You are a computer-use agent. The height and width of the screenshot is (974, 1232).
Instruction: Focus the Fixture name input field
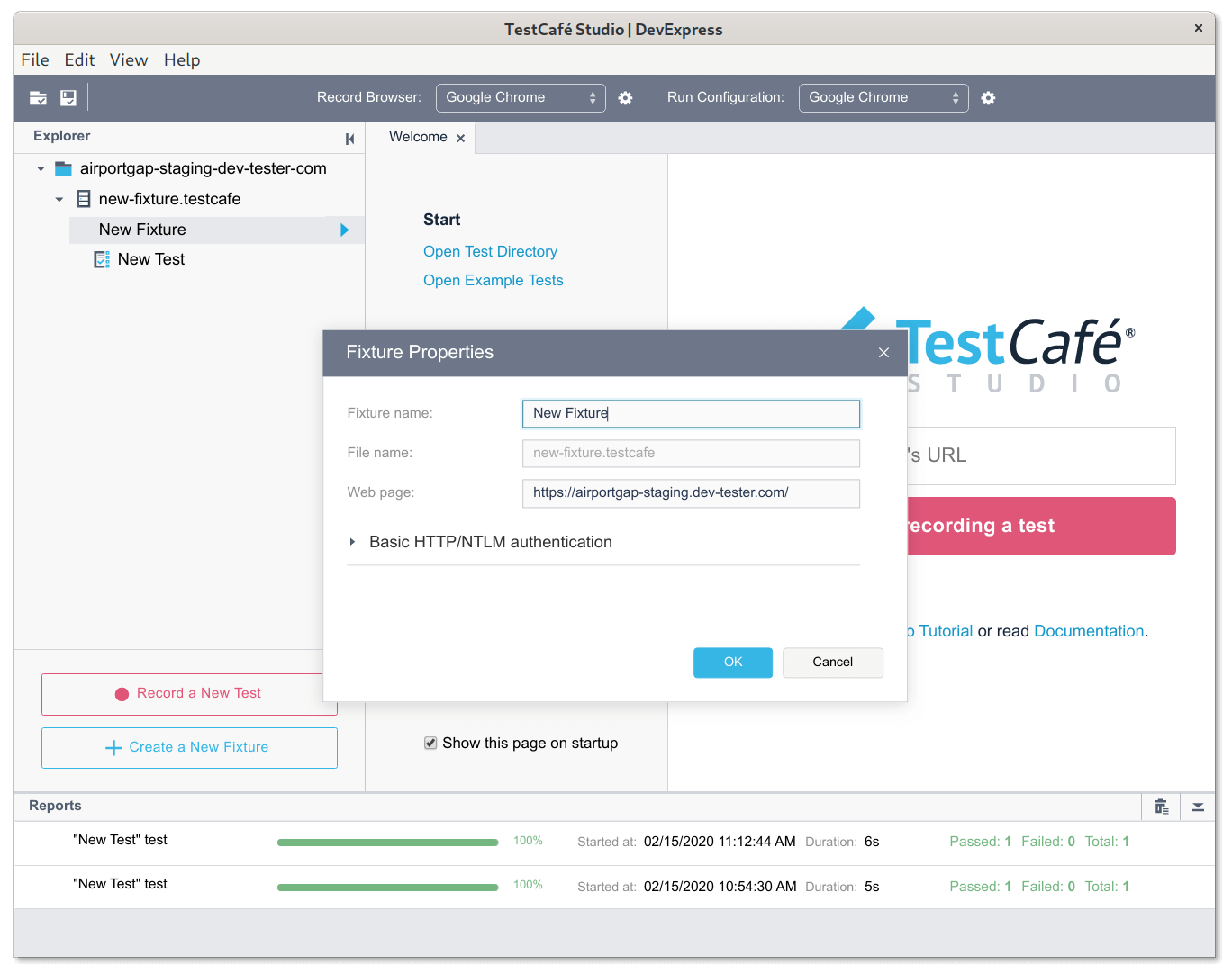691,413
